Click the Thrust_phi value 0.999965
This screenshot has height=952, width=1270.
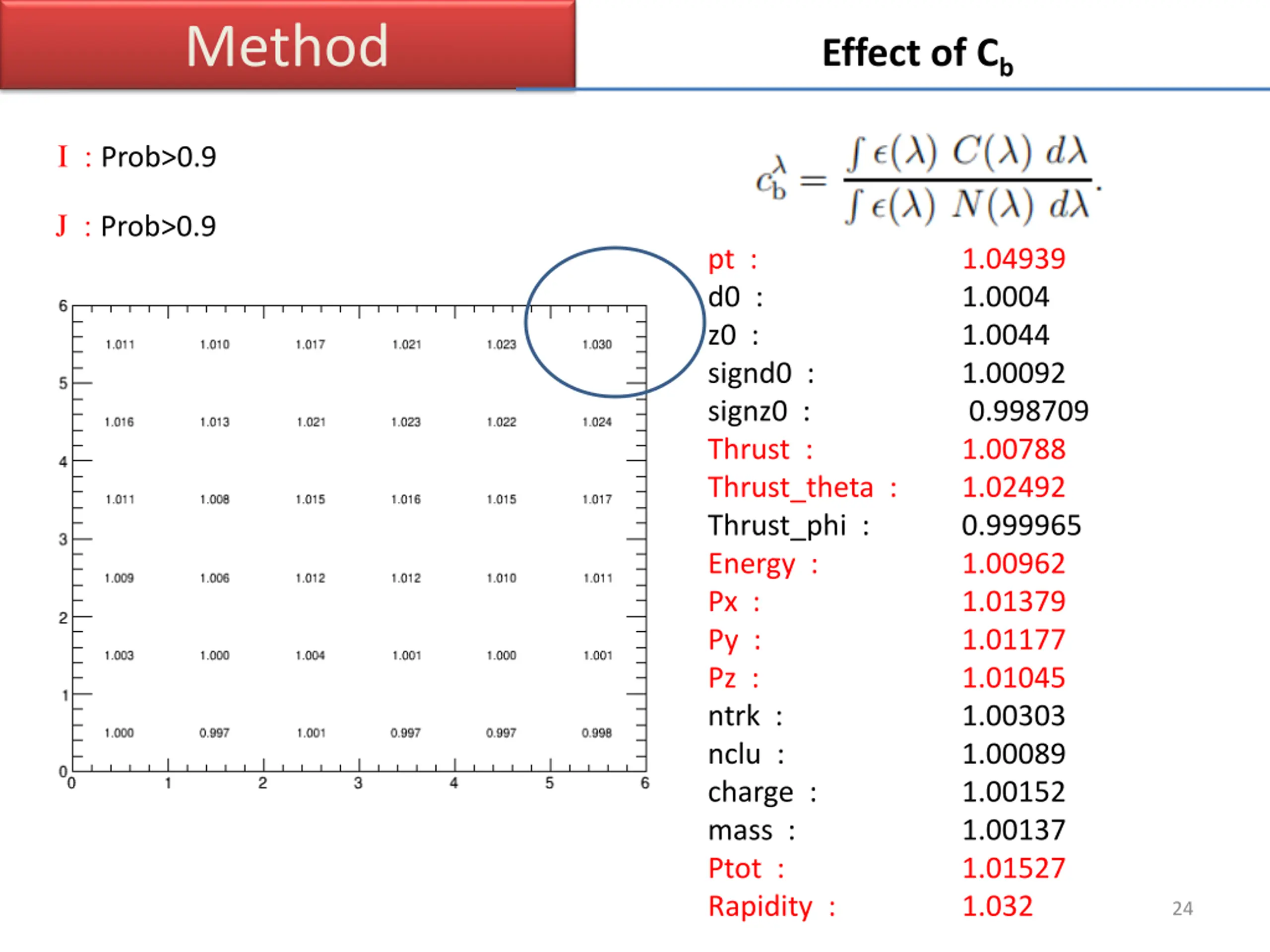pos(1021,526)
